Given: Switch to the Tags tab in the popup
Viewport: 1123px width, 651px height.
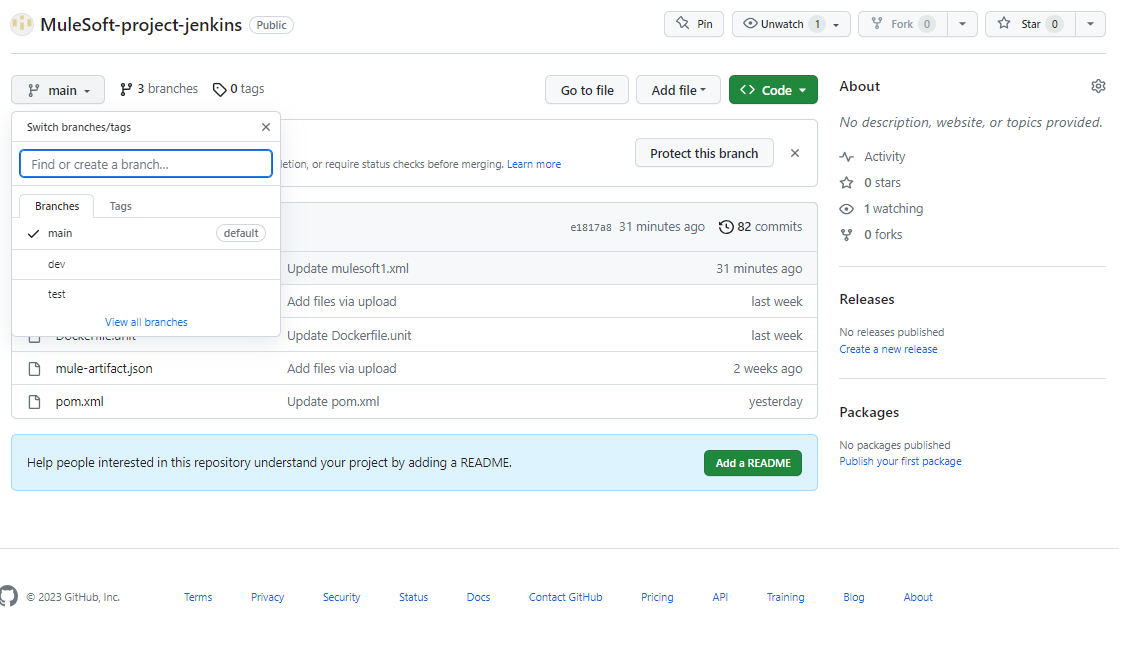Looking at the screenshot, I should pos(120,206).
